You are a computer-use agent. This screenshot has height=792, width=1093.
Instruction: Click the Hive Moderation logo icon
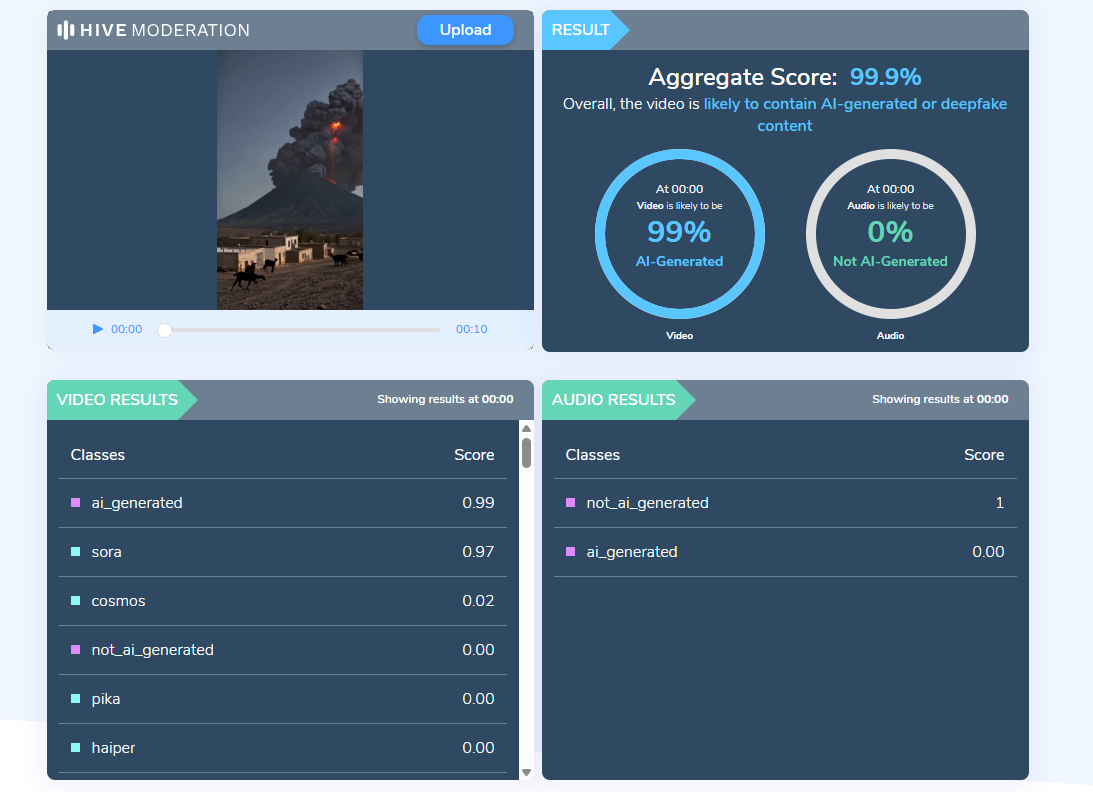coord(65,30)
